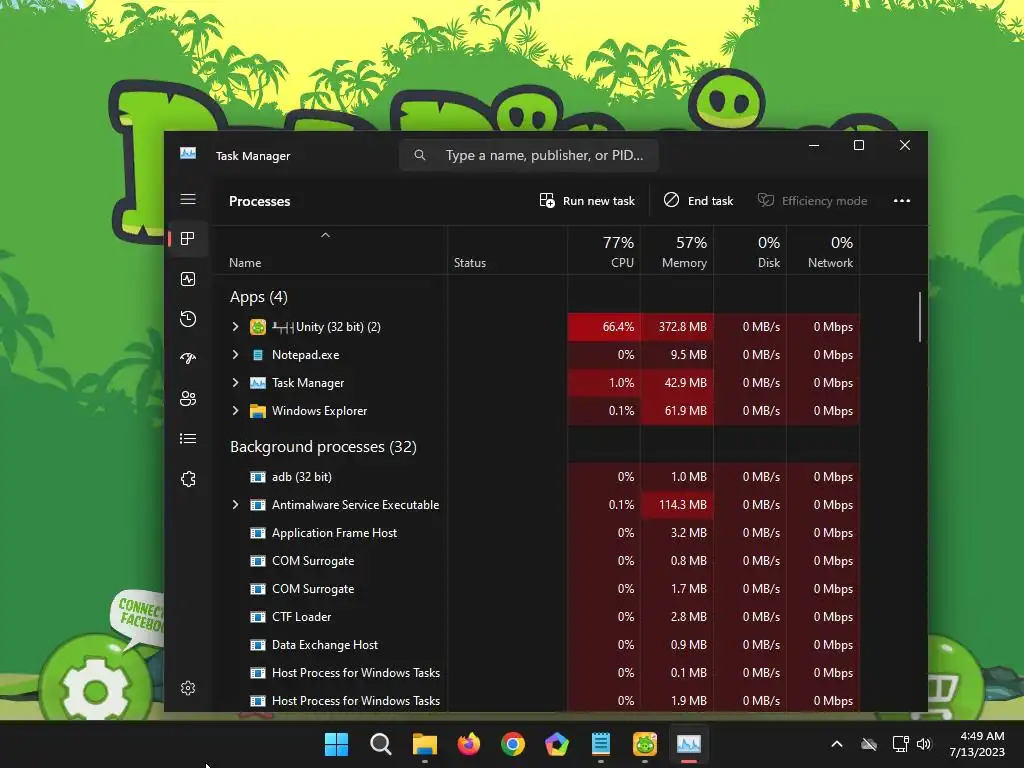This screenshot has height=768, width=1024.
Task: Click End task button
Action: (698, 200)
